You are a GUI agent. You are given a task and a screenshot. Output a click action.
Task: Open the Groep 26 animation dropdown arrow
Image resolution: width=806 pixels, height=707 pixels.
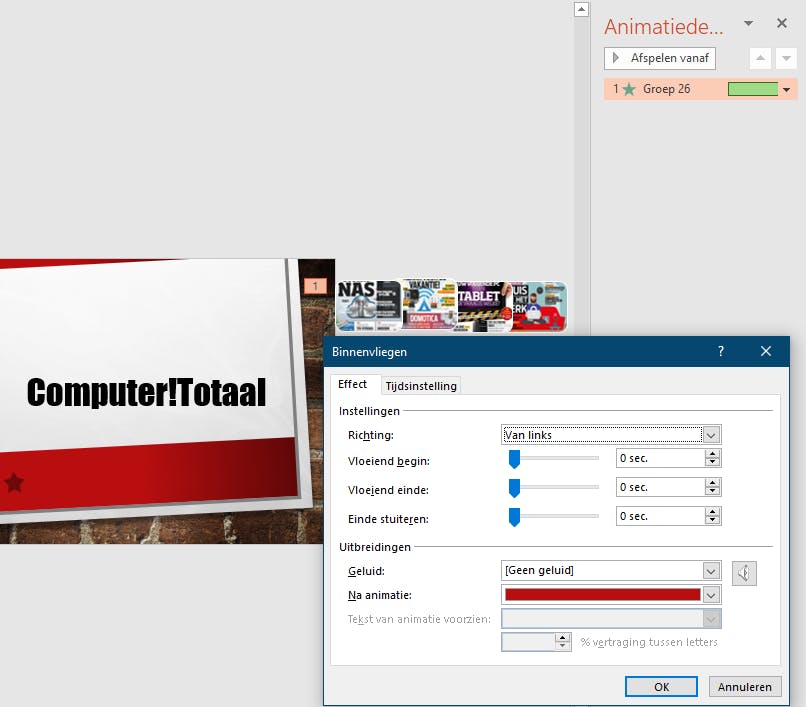pyautogui.click(x=786, y=89)
